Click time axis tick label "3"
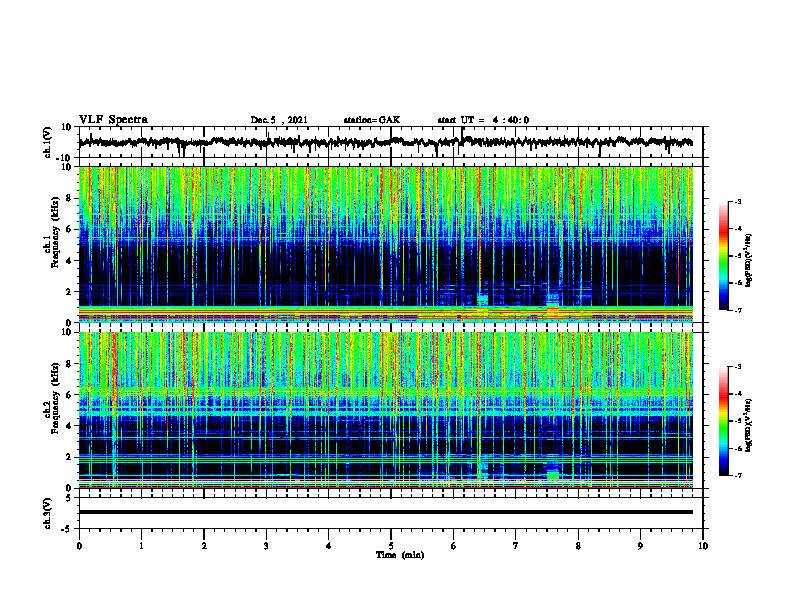This screenshot has height=612, width=792. point(266,546)
